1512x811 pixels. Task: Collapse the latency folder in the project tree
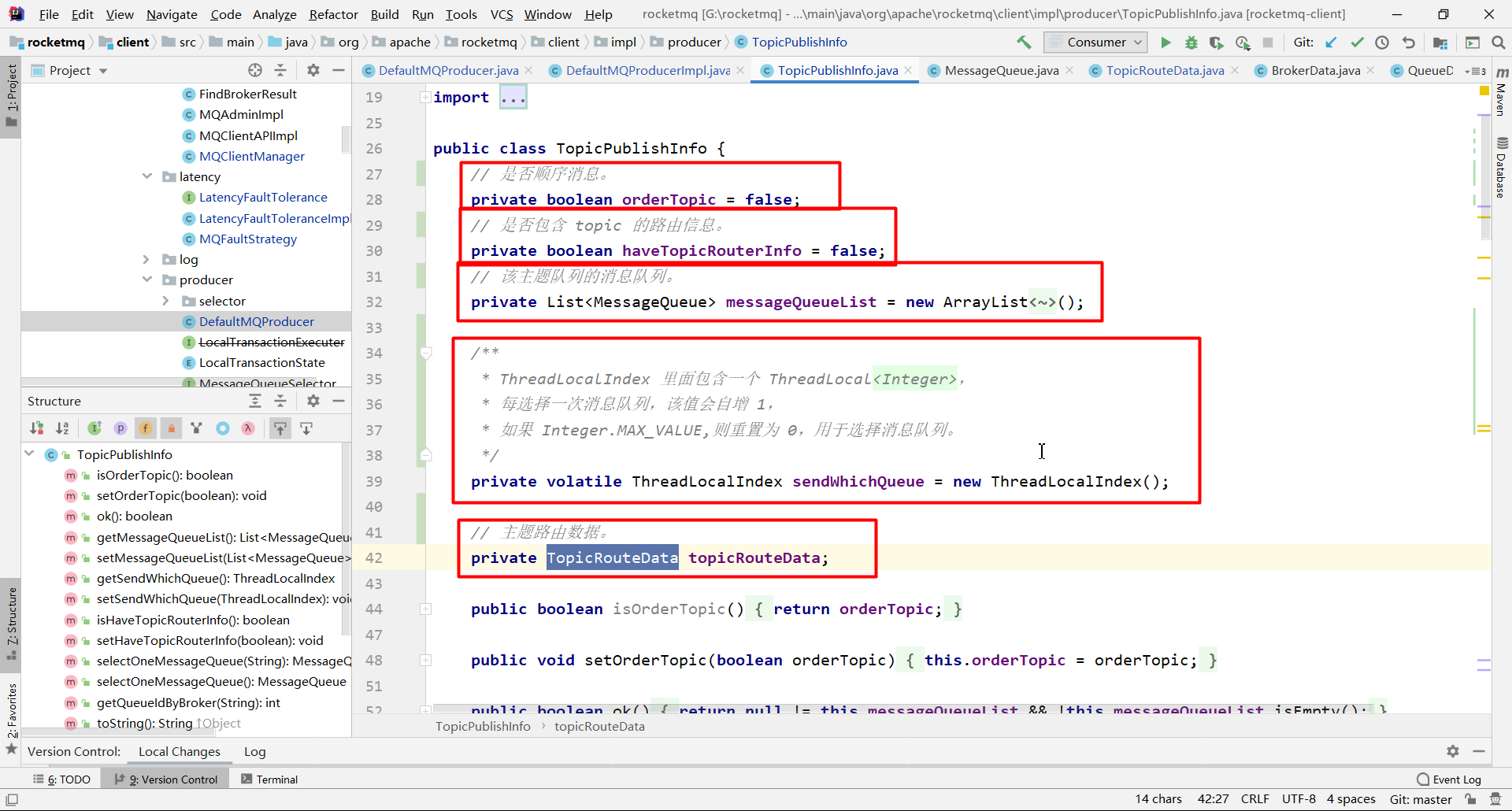147,176
